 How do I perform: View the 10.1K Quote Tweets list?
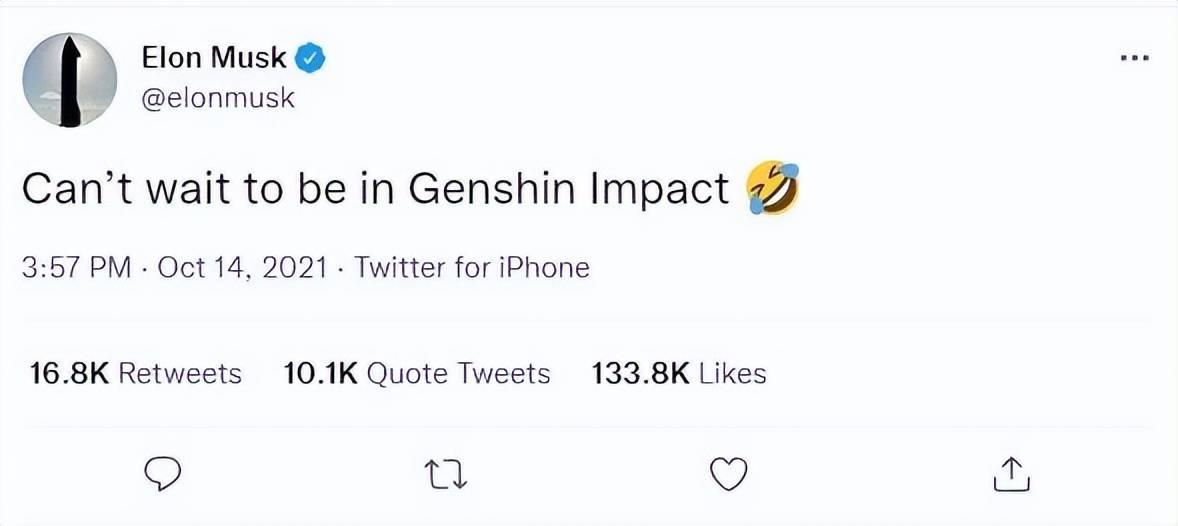[x=417, y=373]
